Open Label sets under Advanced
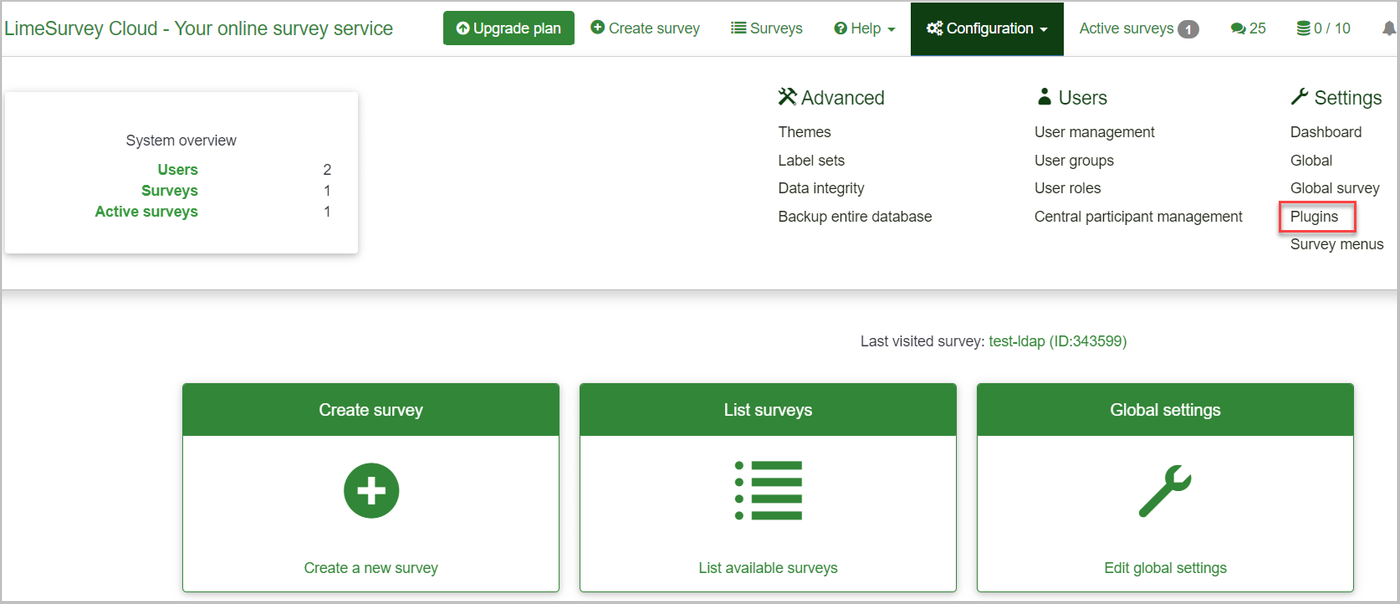Viewport: 1400px width, 604px height. (811, 160)
